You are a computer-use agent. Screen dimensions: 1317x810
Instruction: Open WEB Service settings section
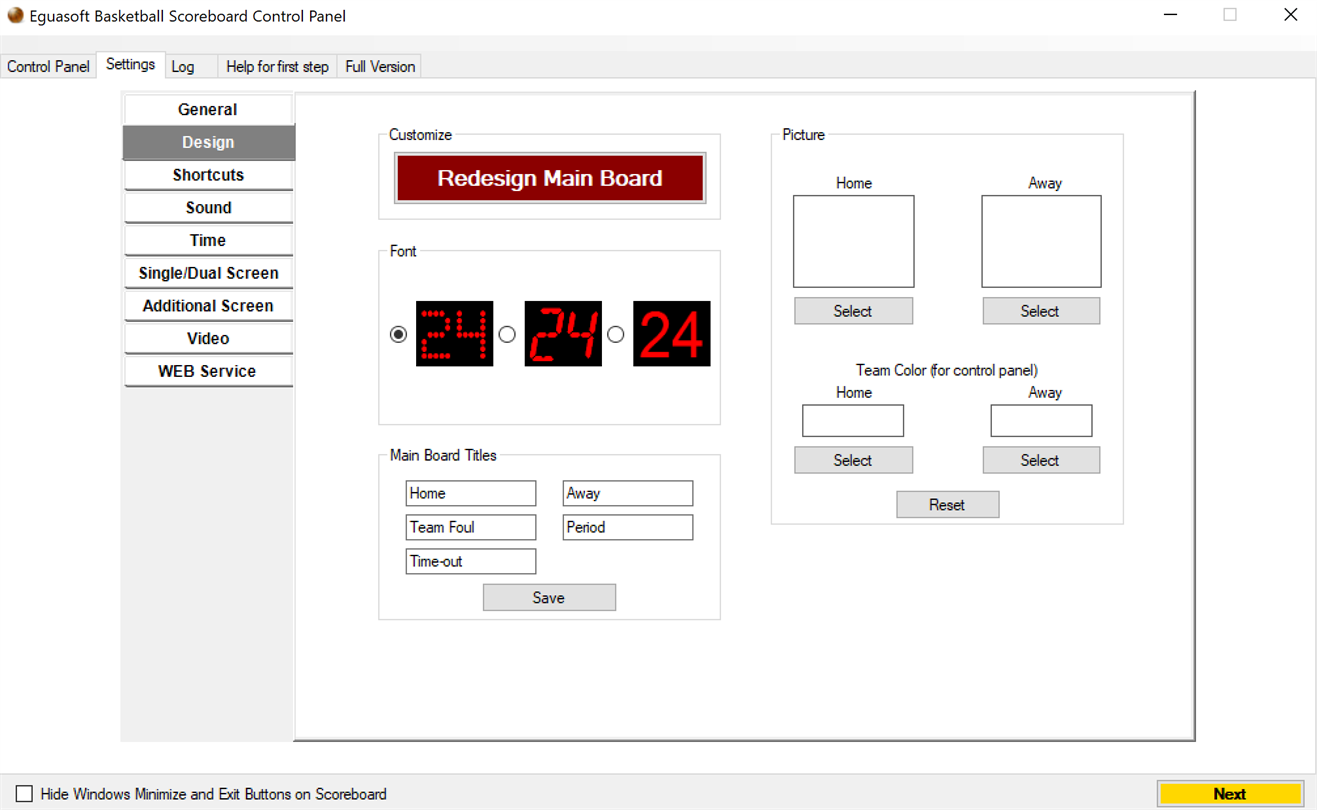(208, 371)
